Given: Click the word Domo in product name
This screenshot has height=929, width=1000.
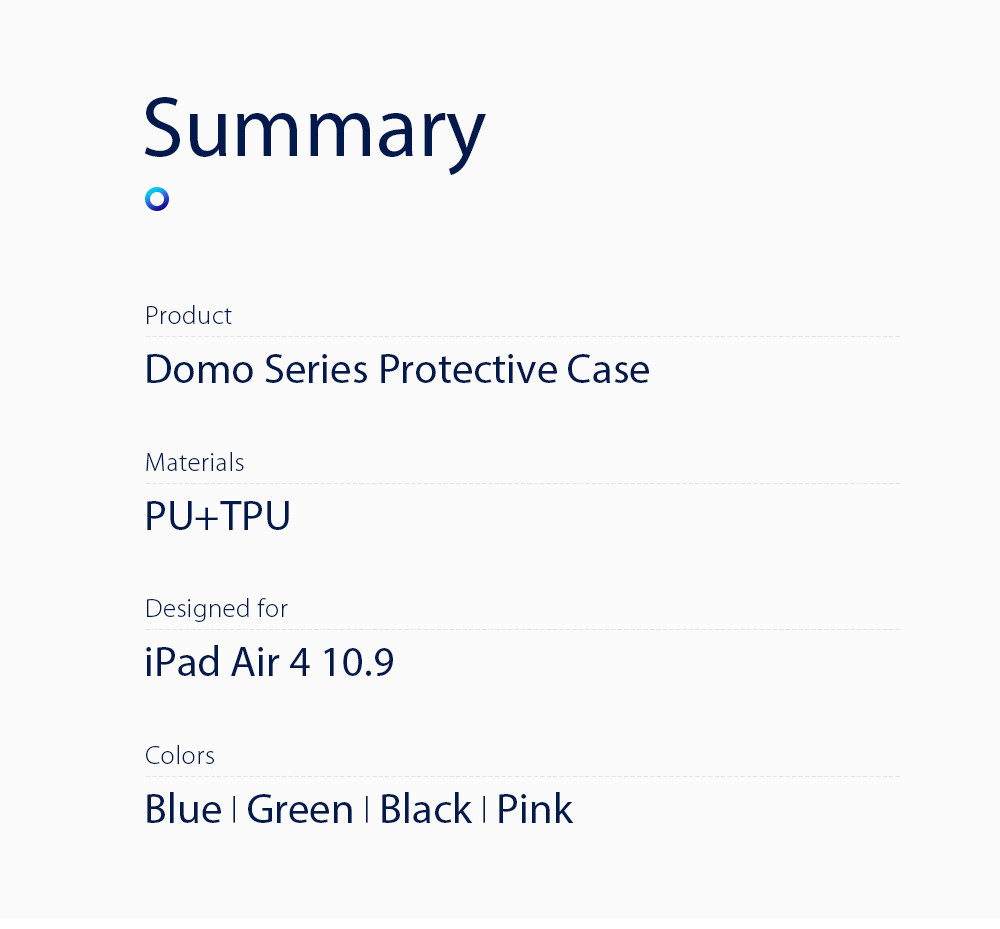Looking at the screenshot, I should pyautogui.click(x=199, y=370).
